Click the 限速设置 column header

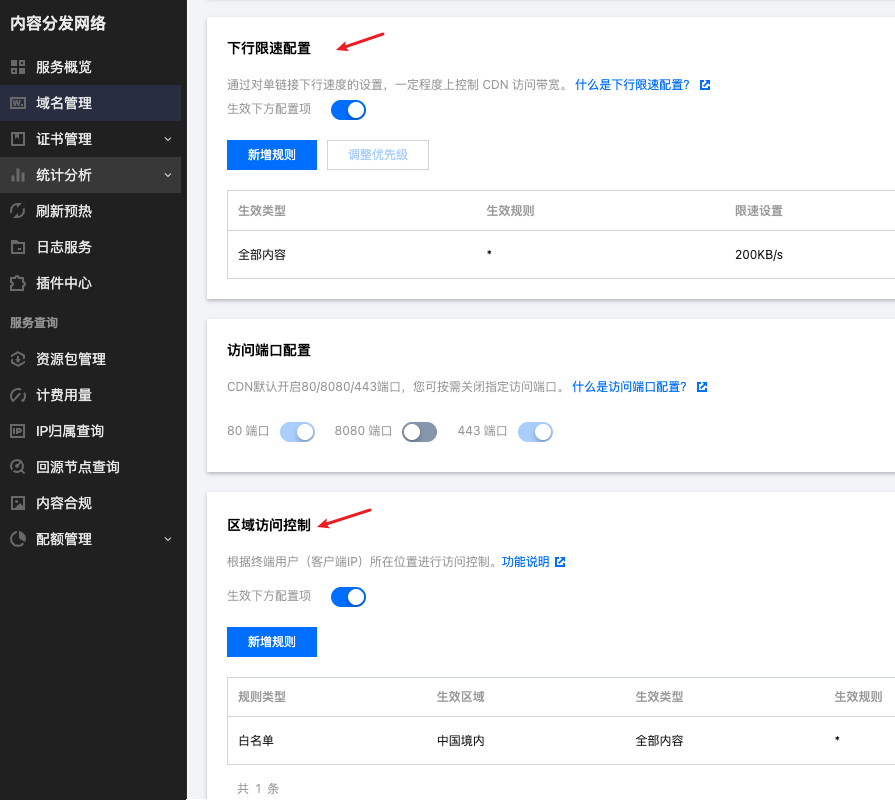click(x=759, y=211)
